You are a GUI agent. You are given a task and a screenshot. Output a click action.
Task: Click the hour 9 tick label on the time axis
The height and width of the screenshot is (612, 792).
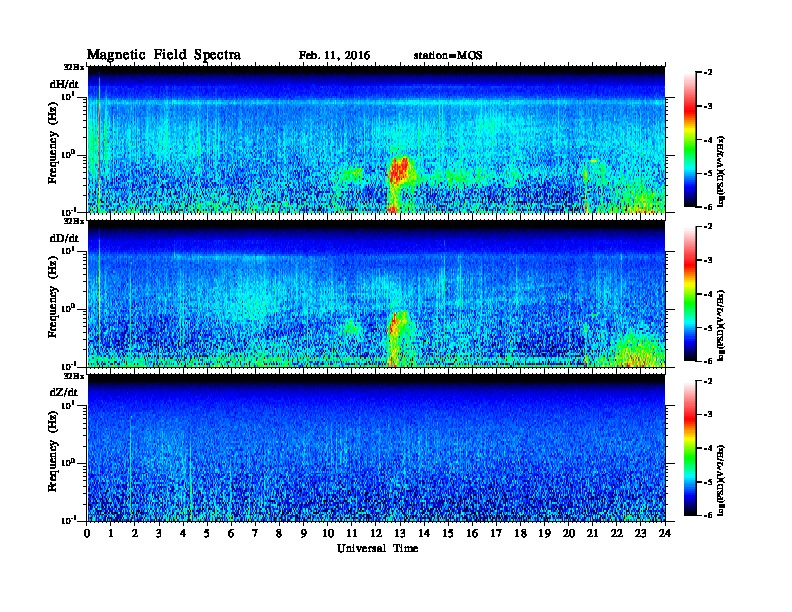click(x=304, y=534)
